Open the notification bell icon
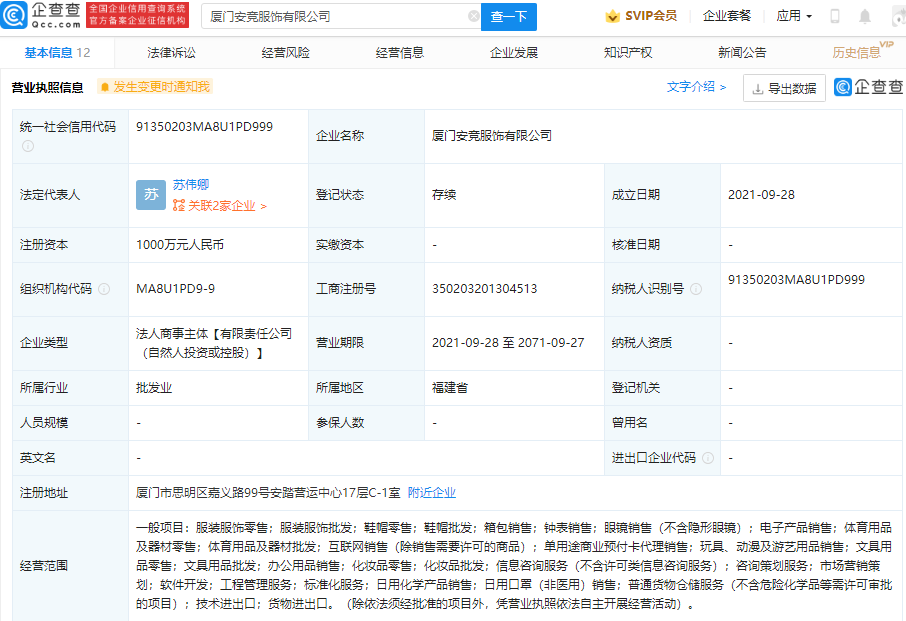 pyautogui.click(x=864, y=17)
